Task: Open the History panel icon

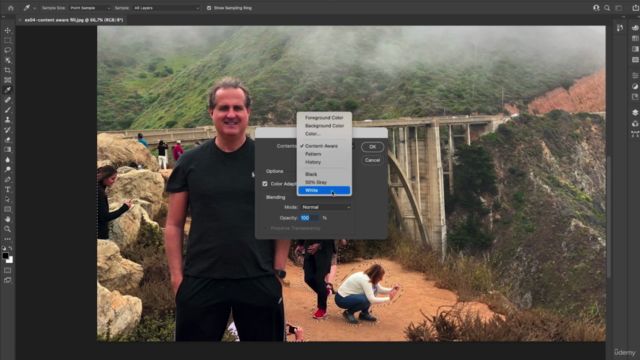Action: [x=620, y=28]
